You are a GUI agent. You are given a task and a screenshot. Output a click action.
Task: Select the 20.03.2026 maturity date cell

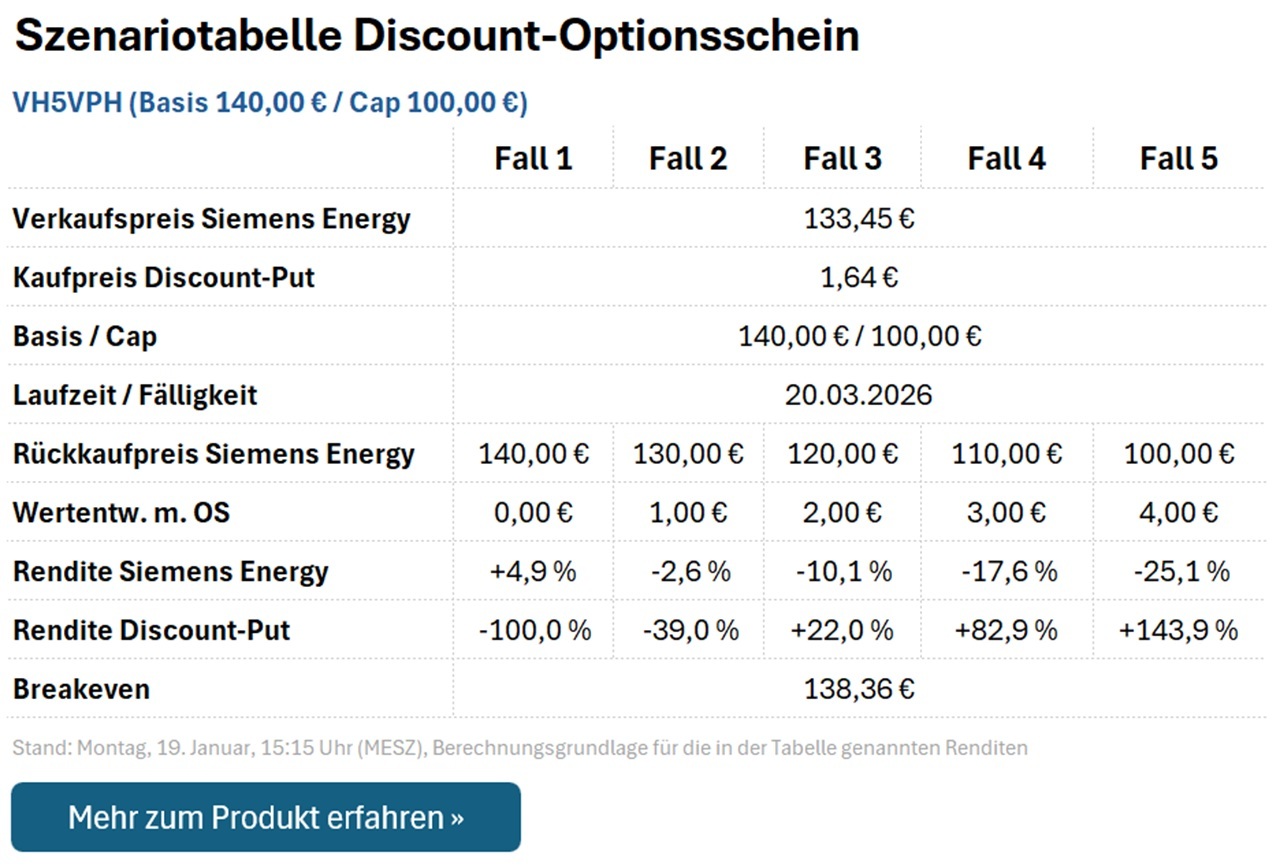coord(859,395)
